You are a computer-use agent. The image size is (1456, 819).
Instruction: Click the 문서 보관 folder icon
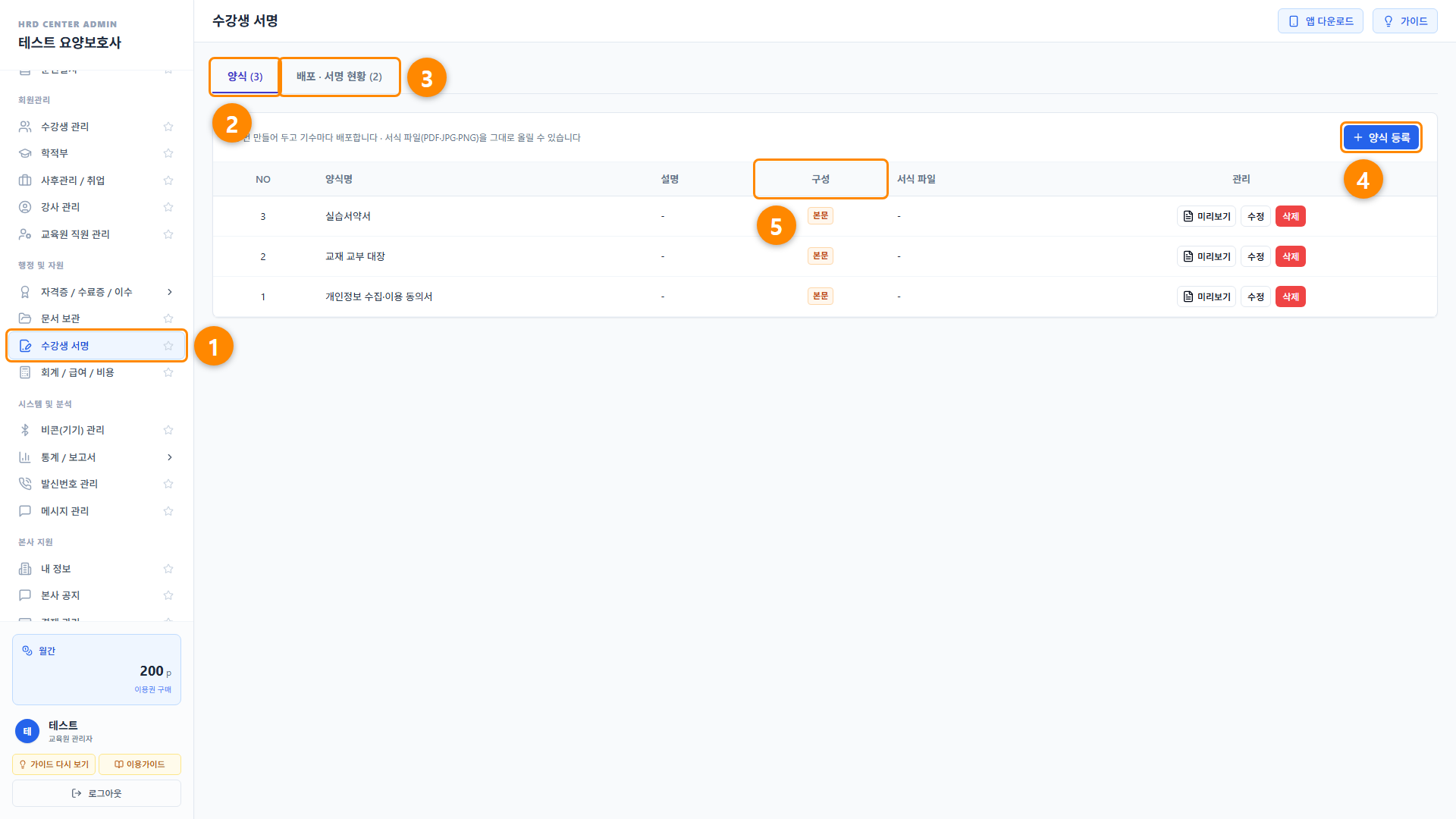point(25,318)
